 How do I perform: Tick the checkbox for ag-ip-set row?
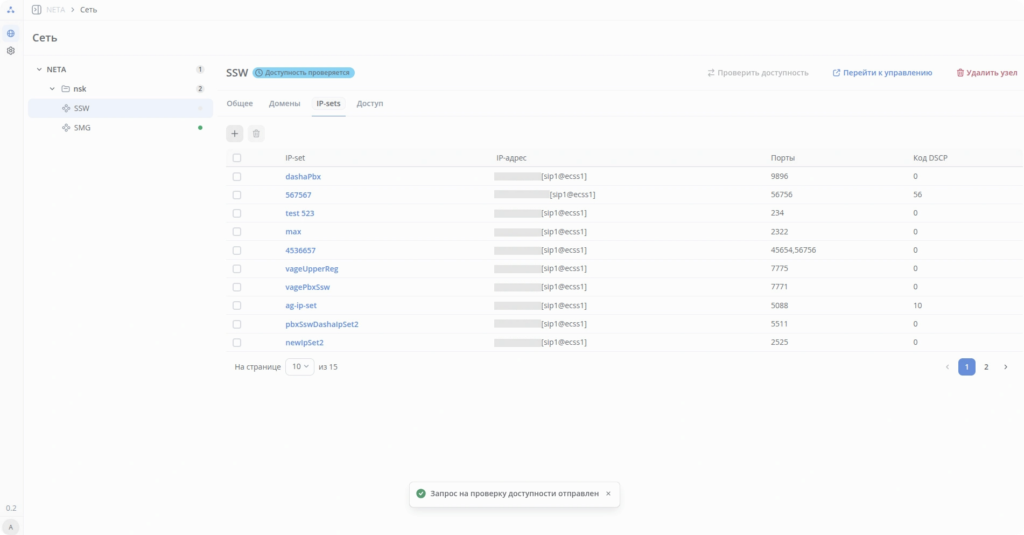click(x=236, y=306)
